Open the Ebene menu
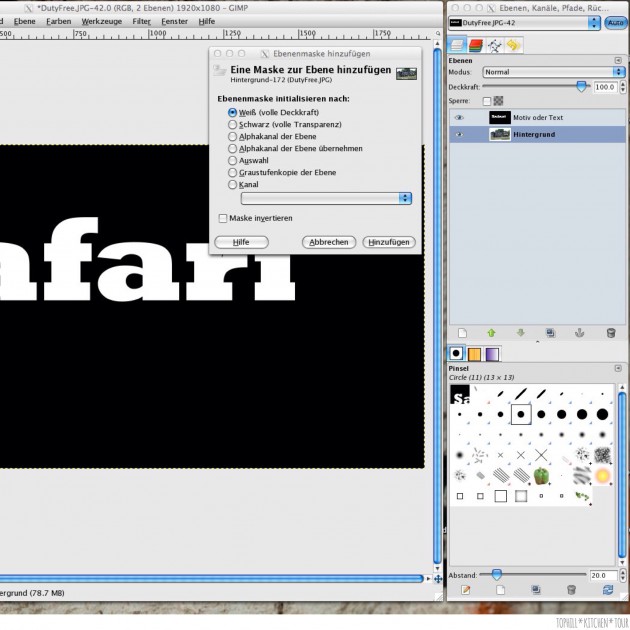The image size is (630, 630). tap(25, 21)
